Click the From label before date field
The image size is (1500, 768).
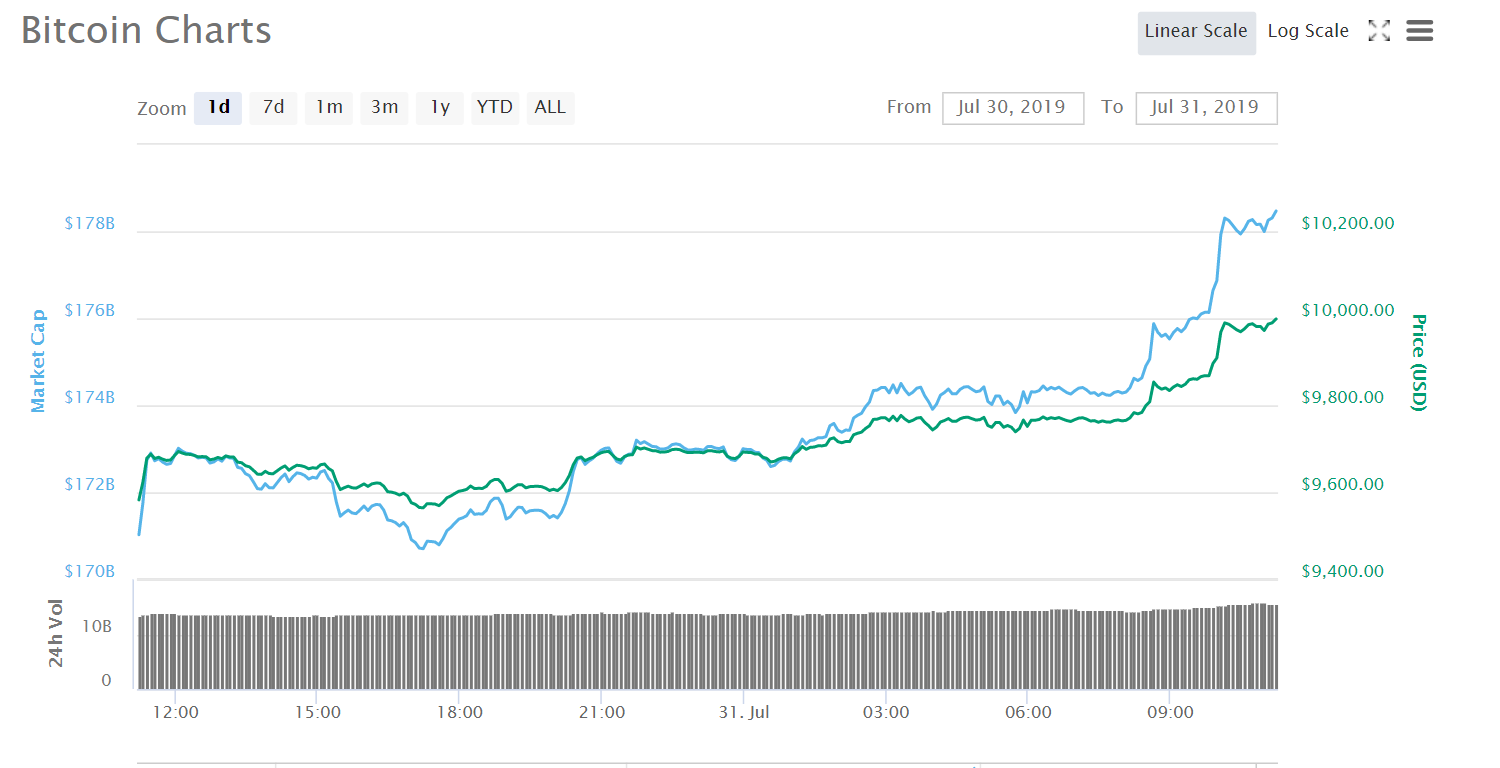click(x=909, y=107)
